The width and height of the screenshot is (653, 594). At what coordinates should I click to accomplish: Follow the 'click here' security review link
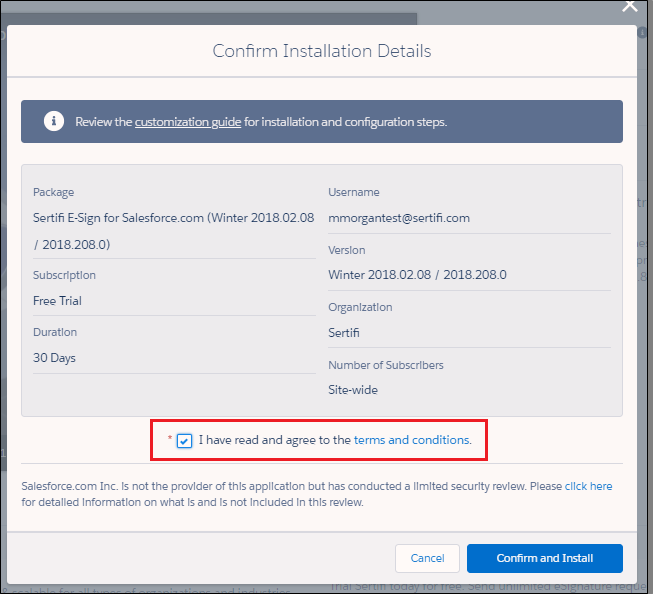588,486
